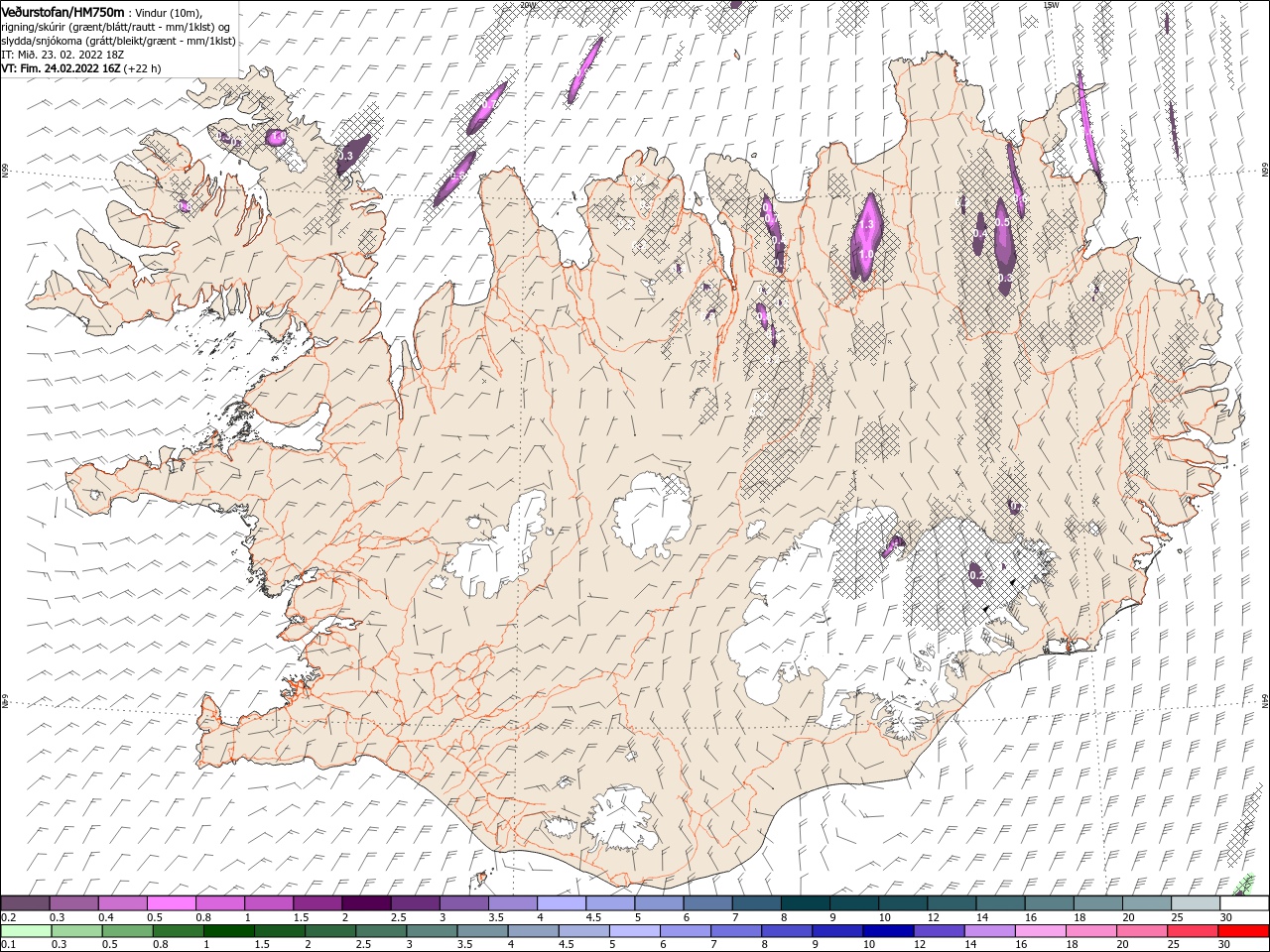Select the rain legend swatch starting at 6

tap(686, 931)
